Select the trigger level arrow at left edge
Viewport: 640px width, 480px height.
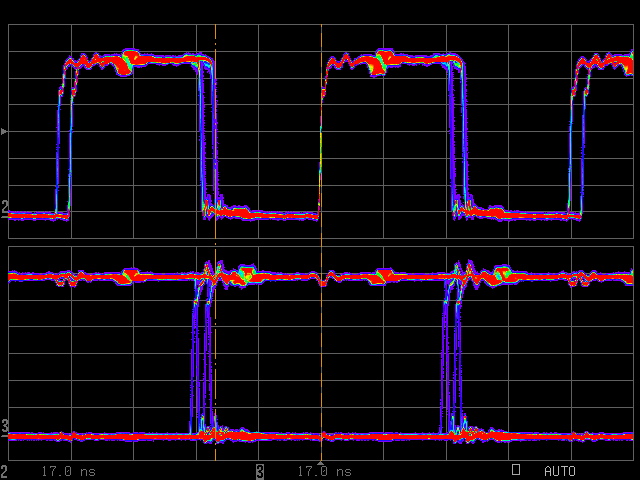4,131
